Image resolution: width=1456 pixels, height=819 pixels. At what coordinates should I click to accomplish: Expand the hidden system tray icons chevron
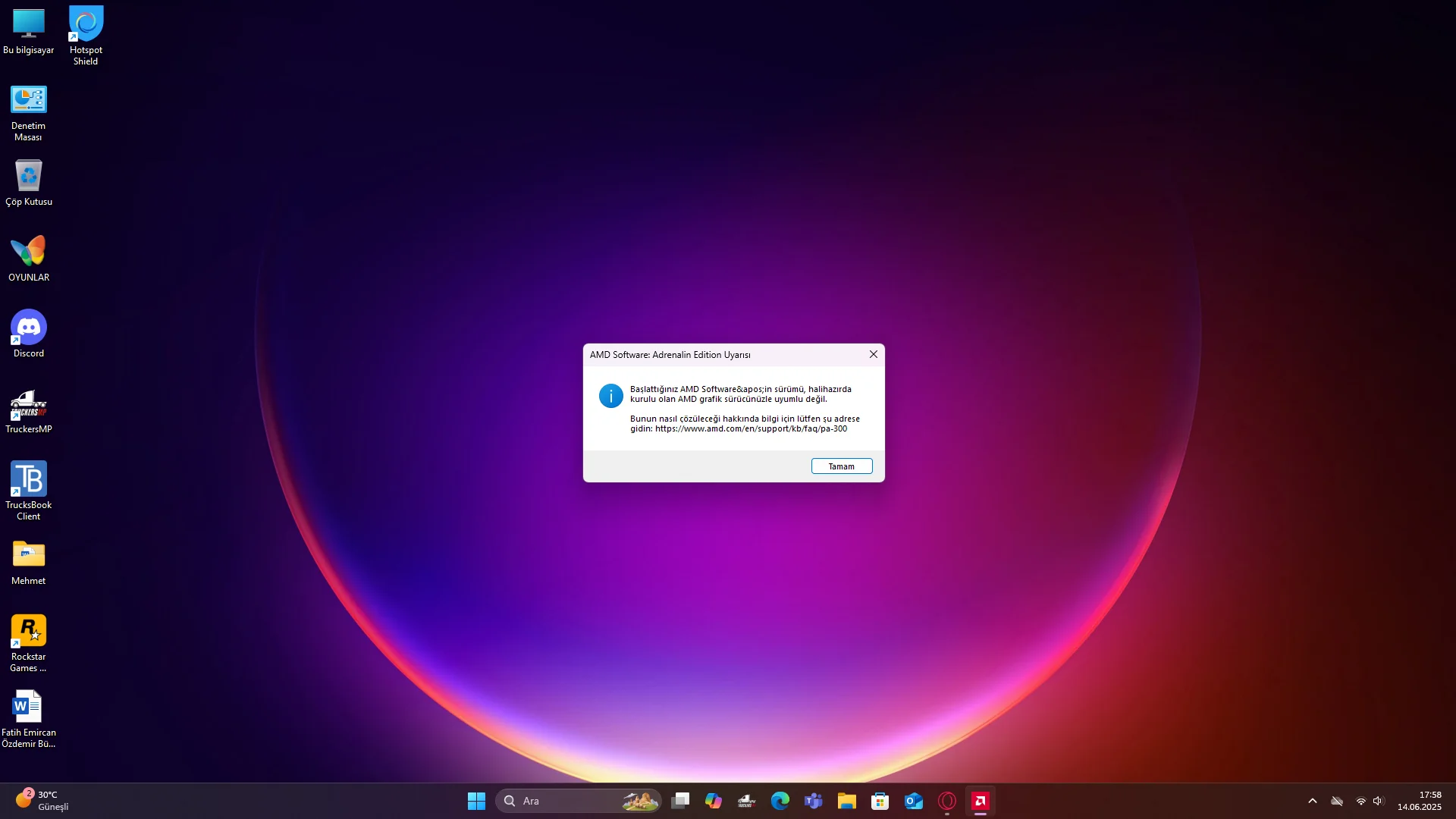tap(1313, 801)
